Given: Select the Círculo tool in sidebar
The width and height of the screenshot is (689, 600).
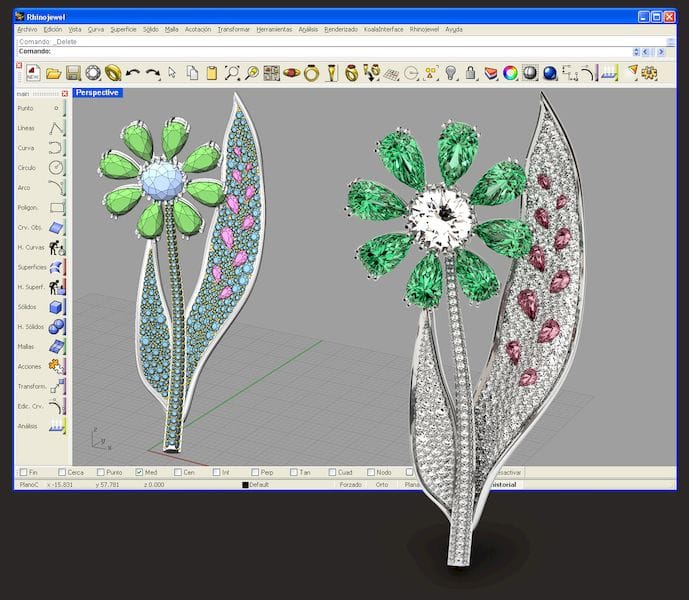Looking at the screenshot, I should 57,167.
